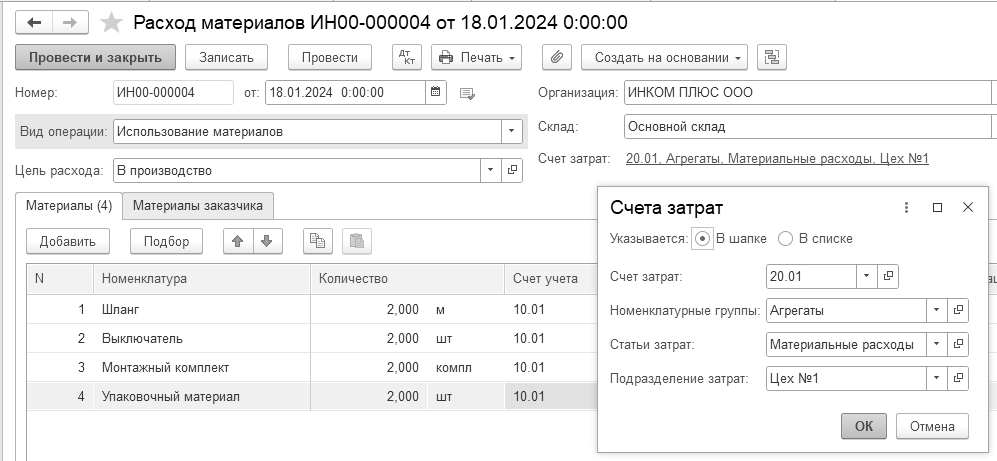The width and height of the screenshot is (997, 461).
Task: Open Агрегаты item form icon in dialog
Action: pos(958,310)
